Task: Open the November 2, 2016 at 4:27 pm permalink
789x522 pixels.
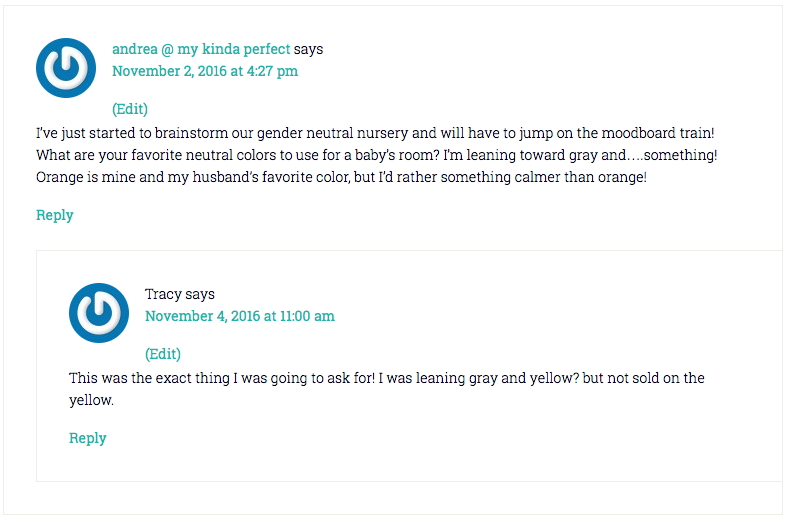Action: tap(205, 71)
